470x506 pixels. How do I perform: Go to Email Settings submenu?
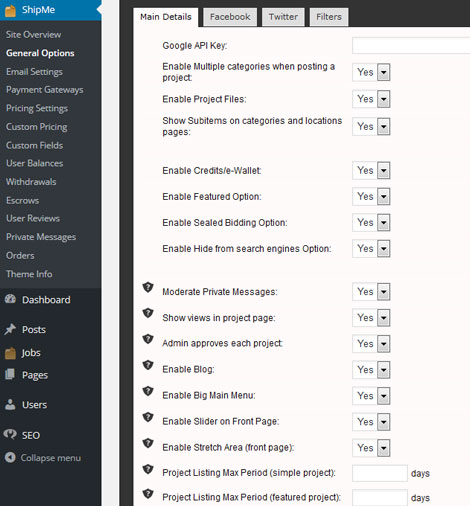click(x=34, y=72)
